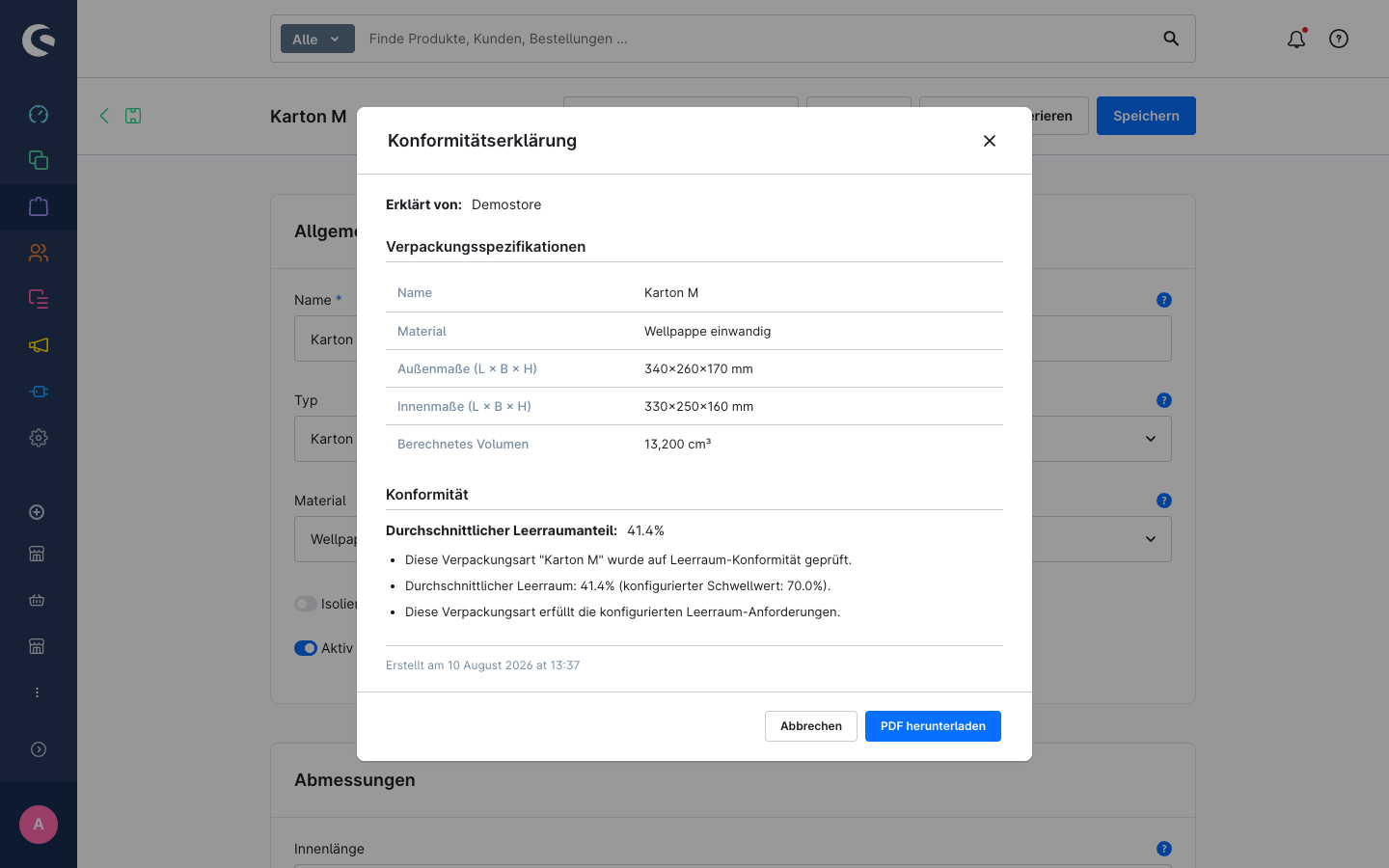Expand the Typ dropdown arrow
Screen dimensions: 1389x868
pos(1151,439)
